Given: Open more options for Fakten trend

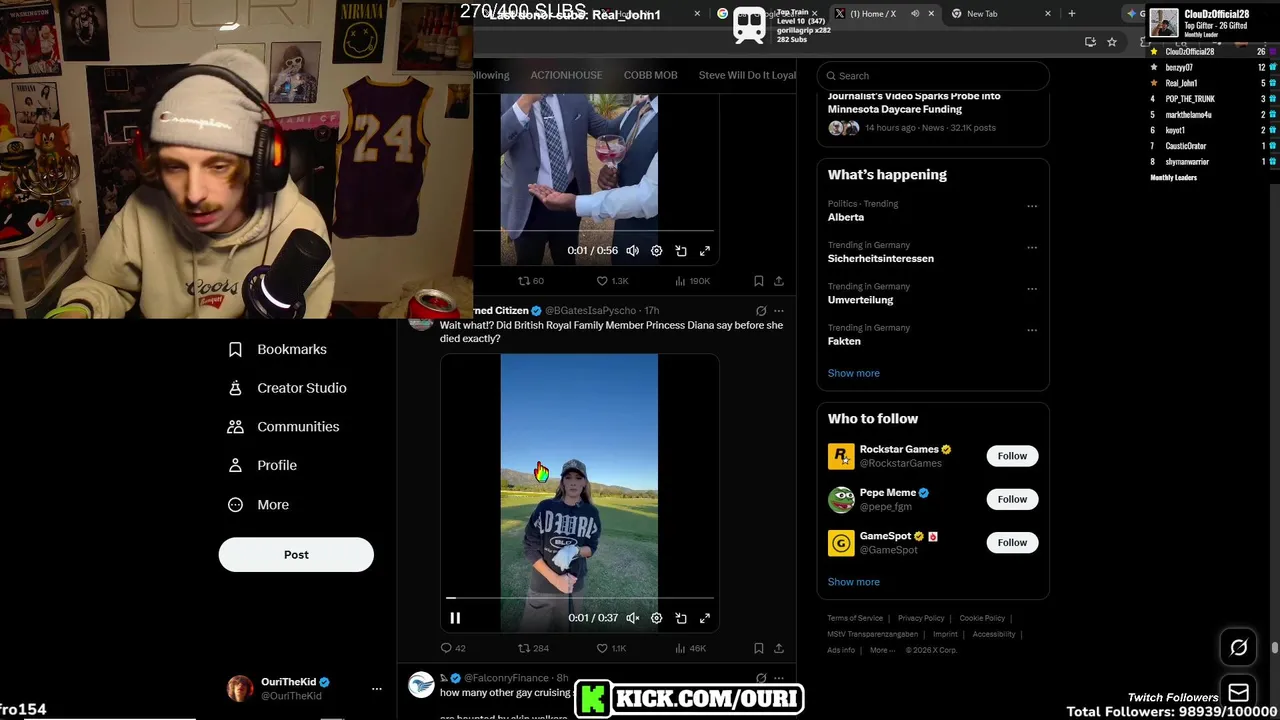Looking at the screenshot, I should (1032, 329).
